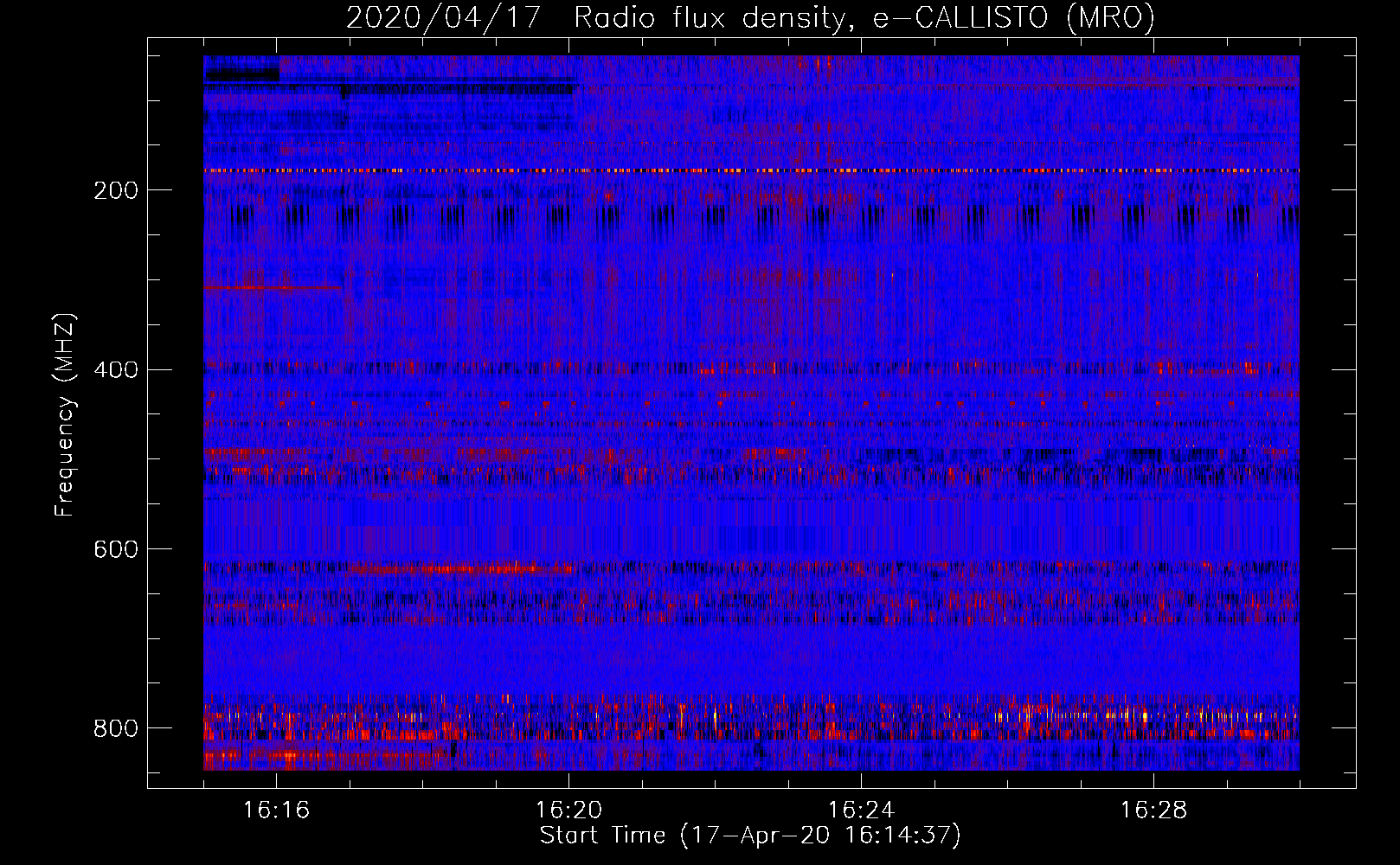The width and height of the screenshot is (1400, 865).
Task: Click the 16:28 time tick label
Action: pyautogui.click(x=1153, y=811)
